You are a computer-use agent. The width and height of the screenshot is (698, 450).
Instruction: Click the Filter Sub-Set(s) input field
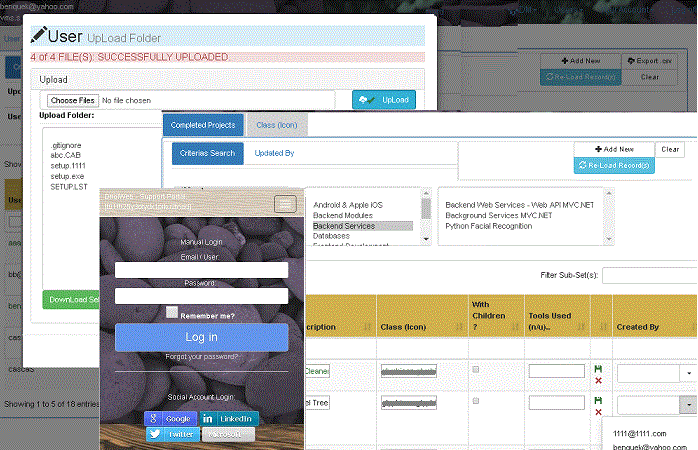[x=648, y=275]
